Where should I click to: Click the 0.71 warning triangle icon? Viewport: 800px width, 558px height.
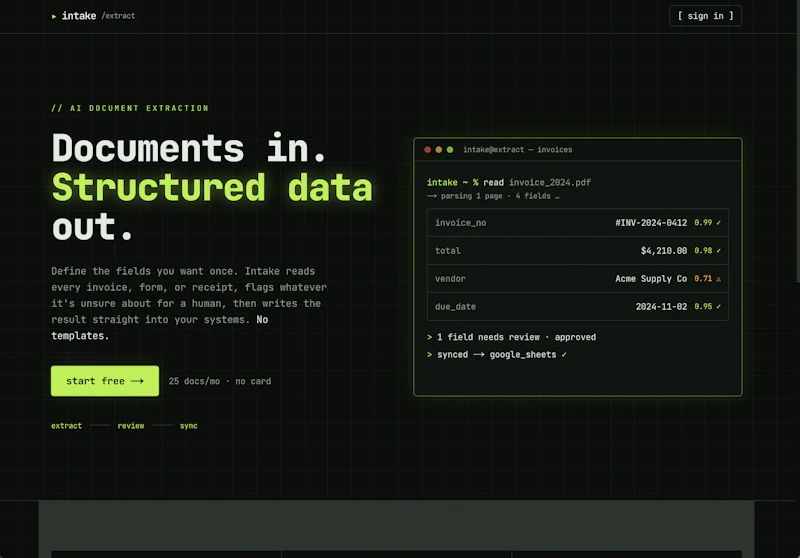(x=718, y=279)
